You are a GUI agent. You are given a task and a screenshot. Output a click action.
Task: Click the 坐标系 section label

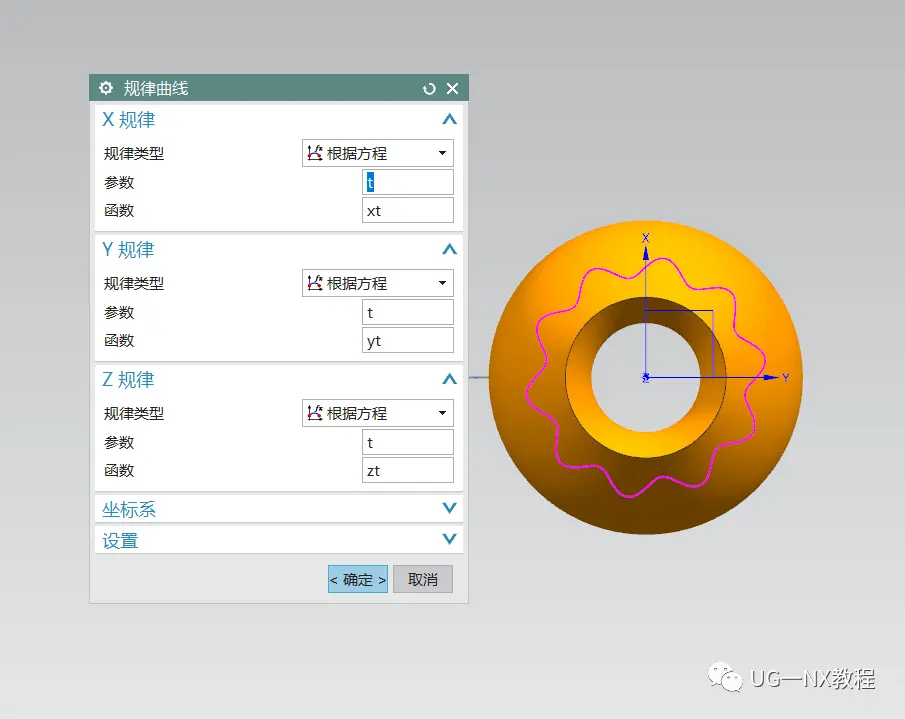[129, 510]
